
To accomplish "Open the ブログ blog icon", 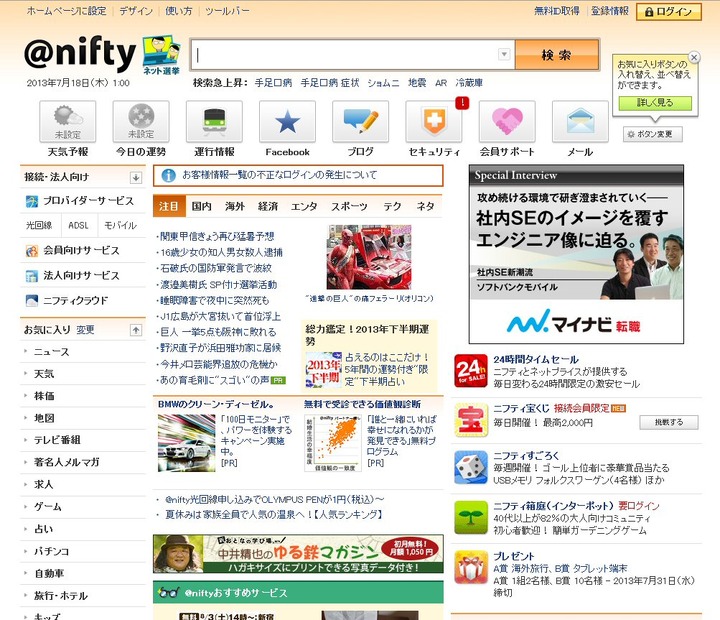I will click(360, 122).
